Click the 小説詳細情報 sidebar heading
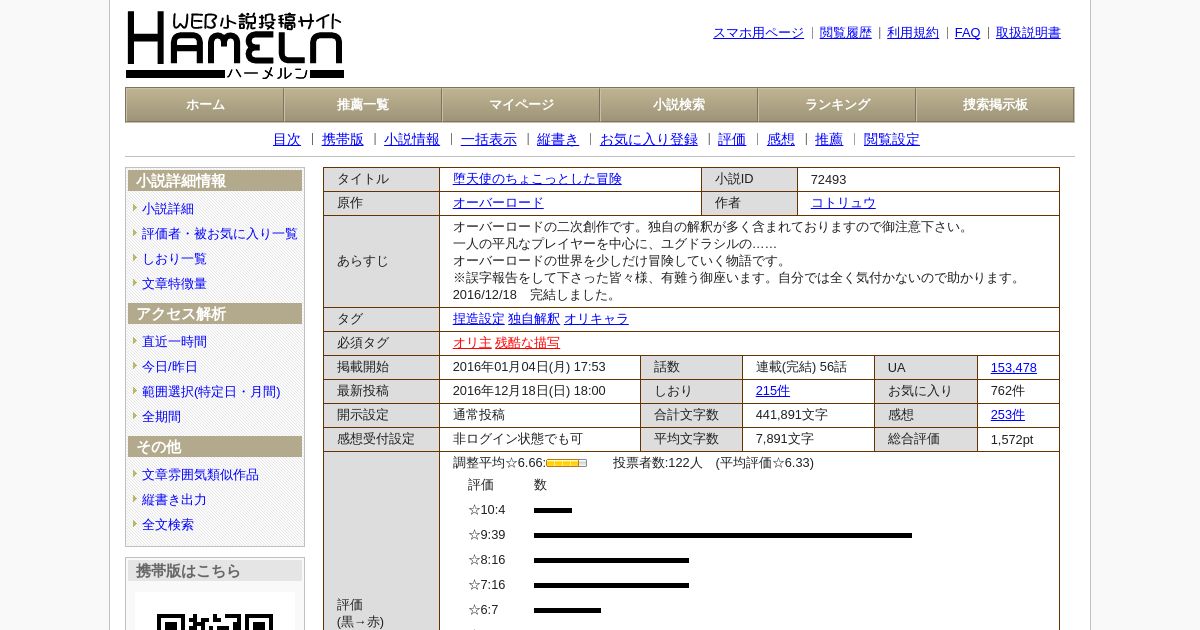 (215, 181)
